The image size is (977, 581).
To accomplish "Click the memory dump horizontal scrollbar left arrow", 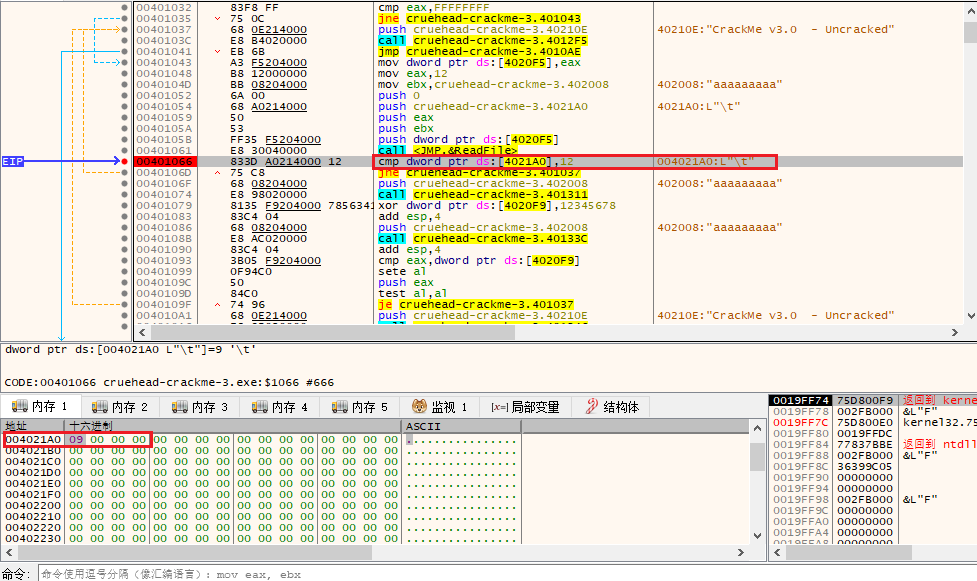I will [9, 552].
